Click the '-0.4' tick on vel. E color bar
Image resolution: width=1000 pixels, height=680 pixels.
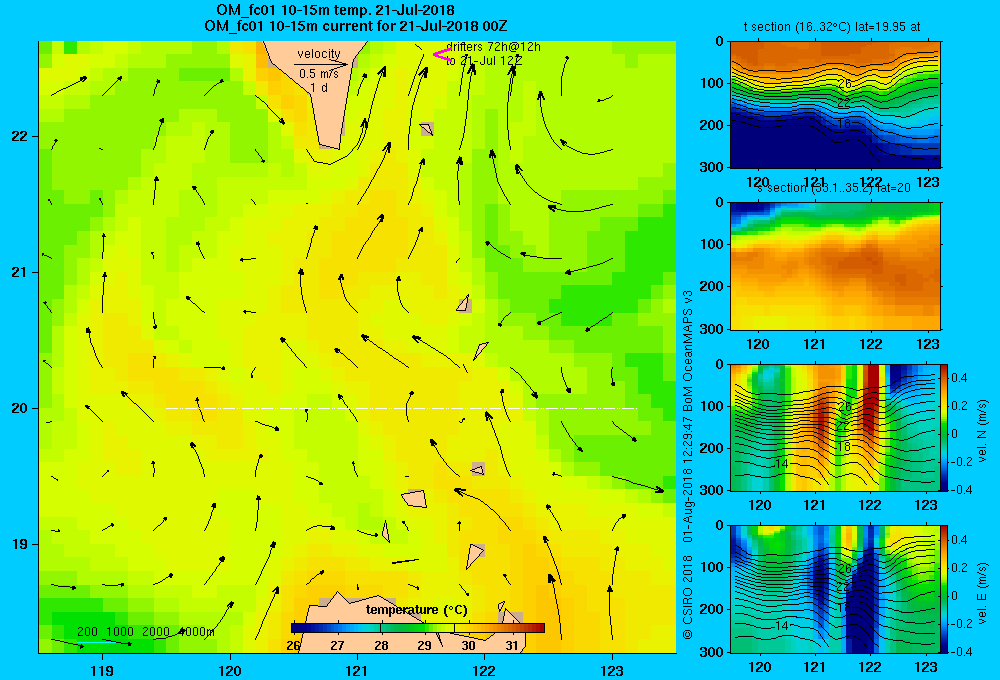pyautogui.click(x=961, y=651)
